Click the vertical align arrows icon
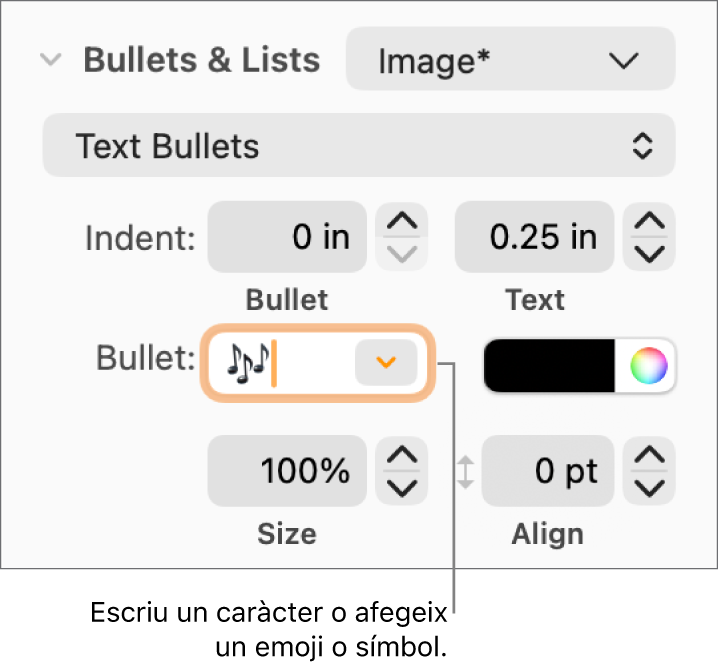718x665 pixels. point(465,472)
